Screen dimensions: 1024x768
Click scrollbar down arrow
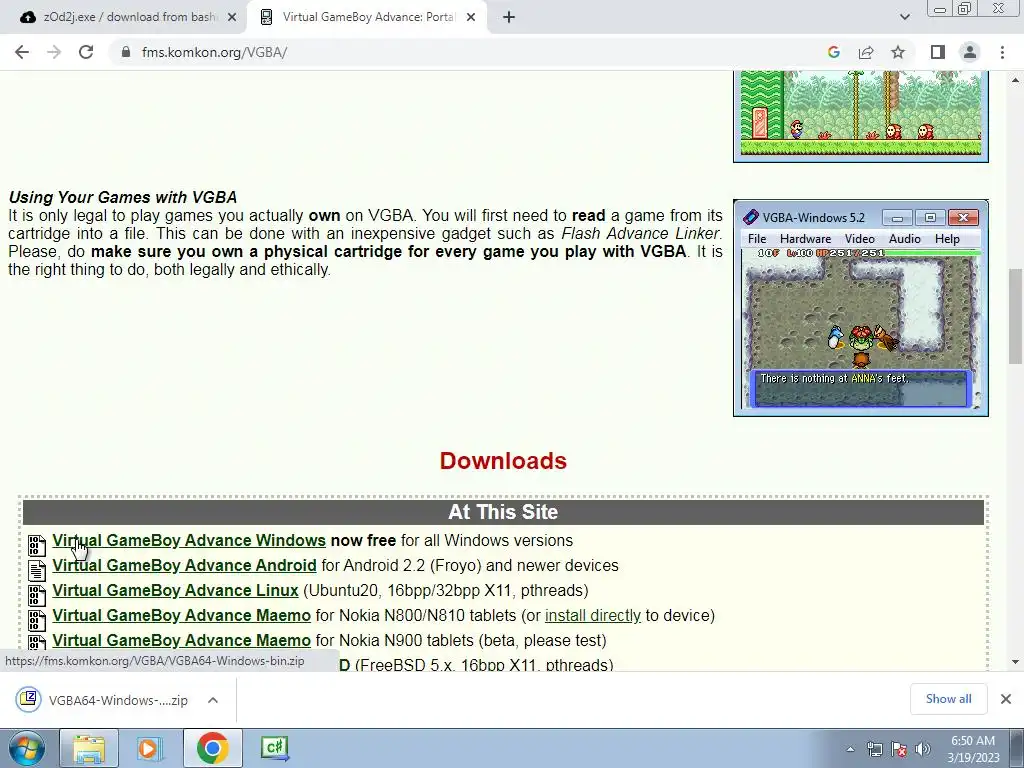point(1016,662)
